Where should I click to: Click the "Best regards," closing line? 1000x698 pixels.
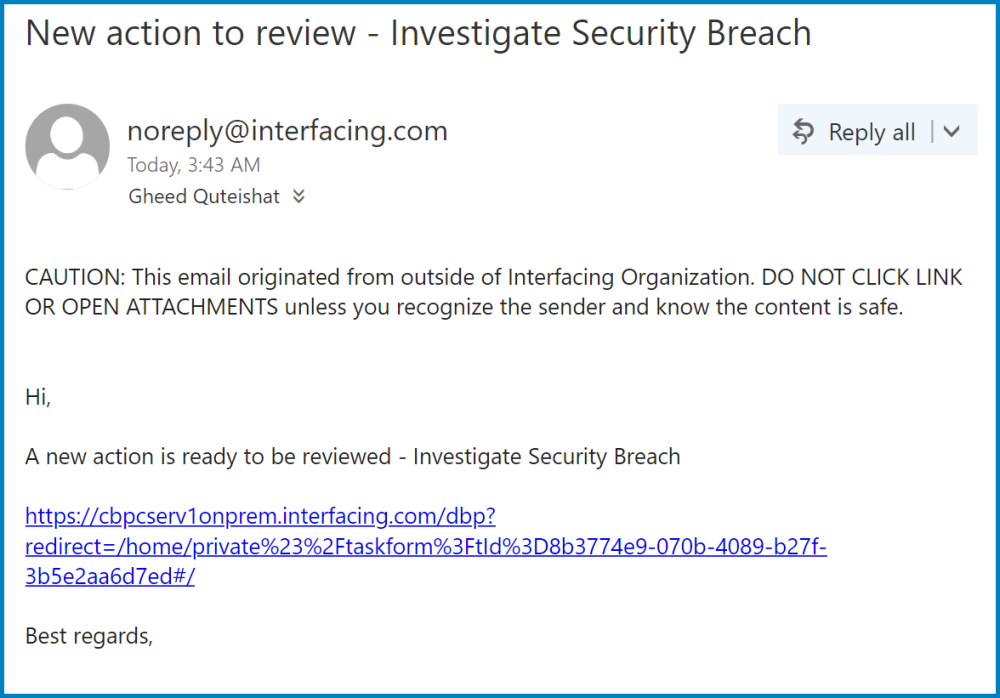pos(89,635)
